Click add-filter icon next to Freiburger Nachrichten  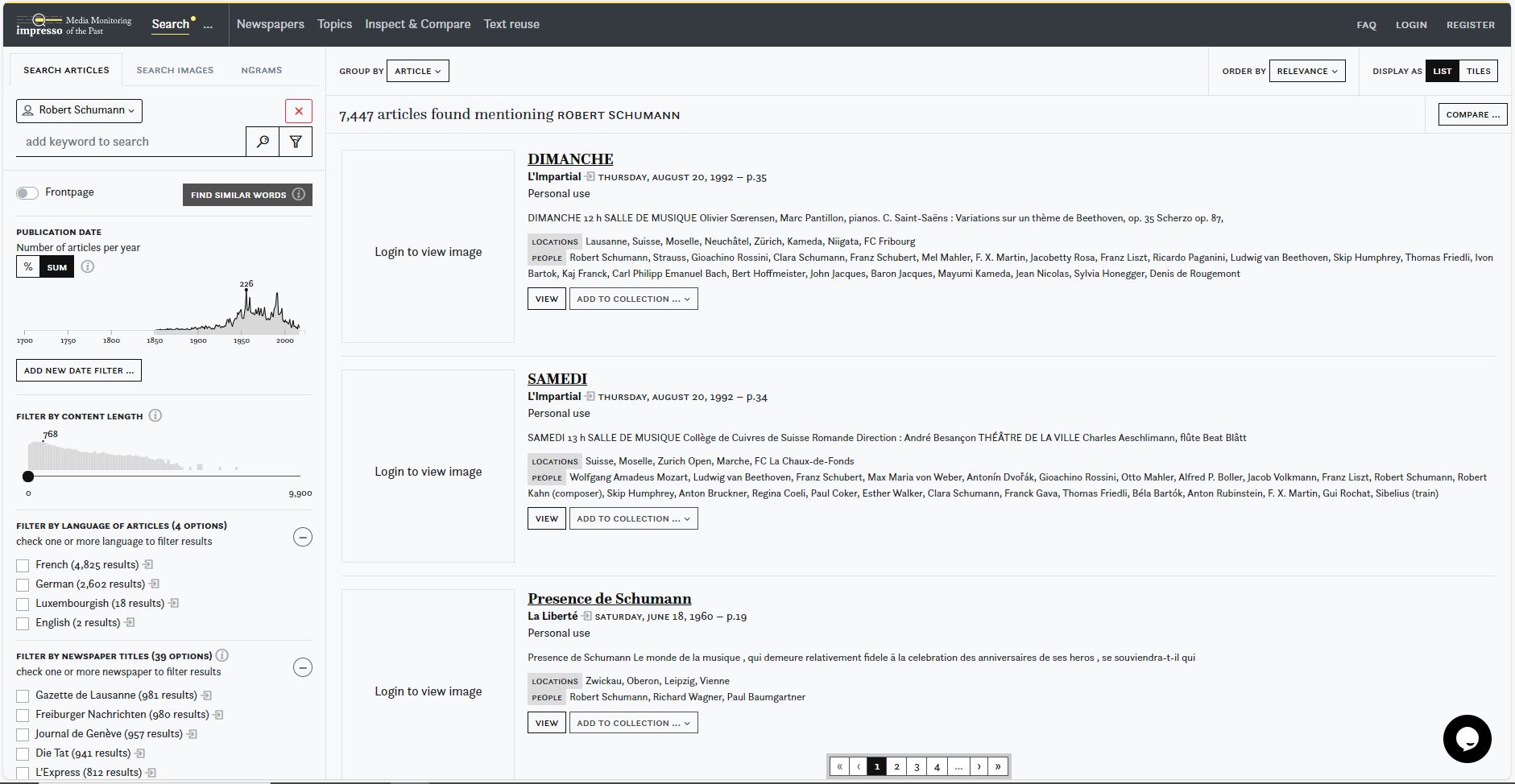[x=218, y=715]
